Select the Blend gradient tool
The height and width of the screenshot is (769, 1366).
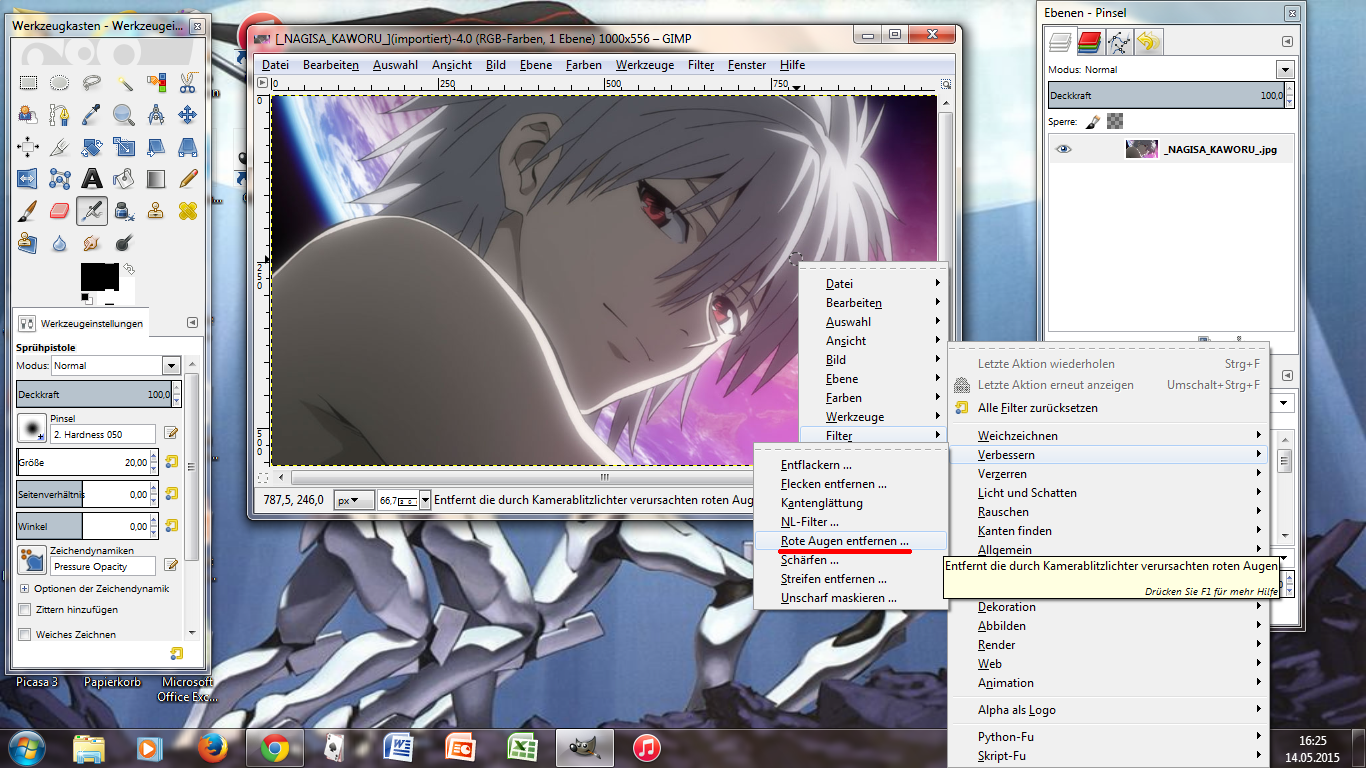pos(156,179)
